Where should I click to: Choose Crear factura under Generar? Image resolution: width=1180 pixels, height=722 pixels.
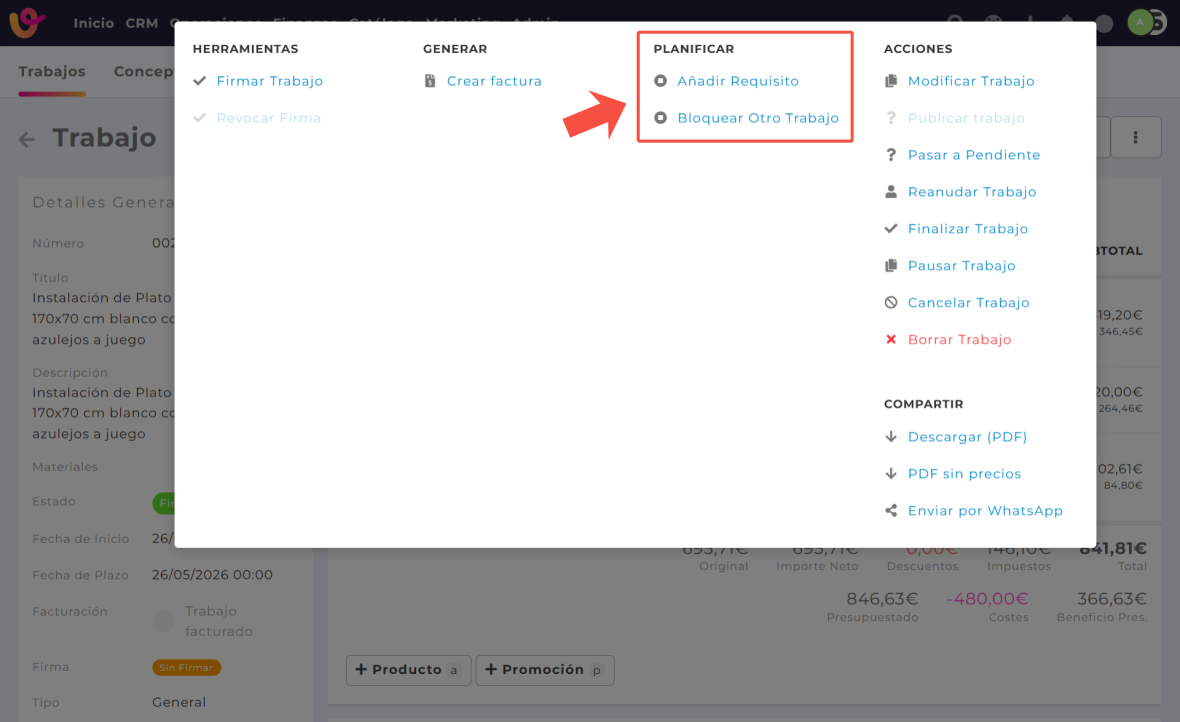494,81
